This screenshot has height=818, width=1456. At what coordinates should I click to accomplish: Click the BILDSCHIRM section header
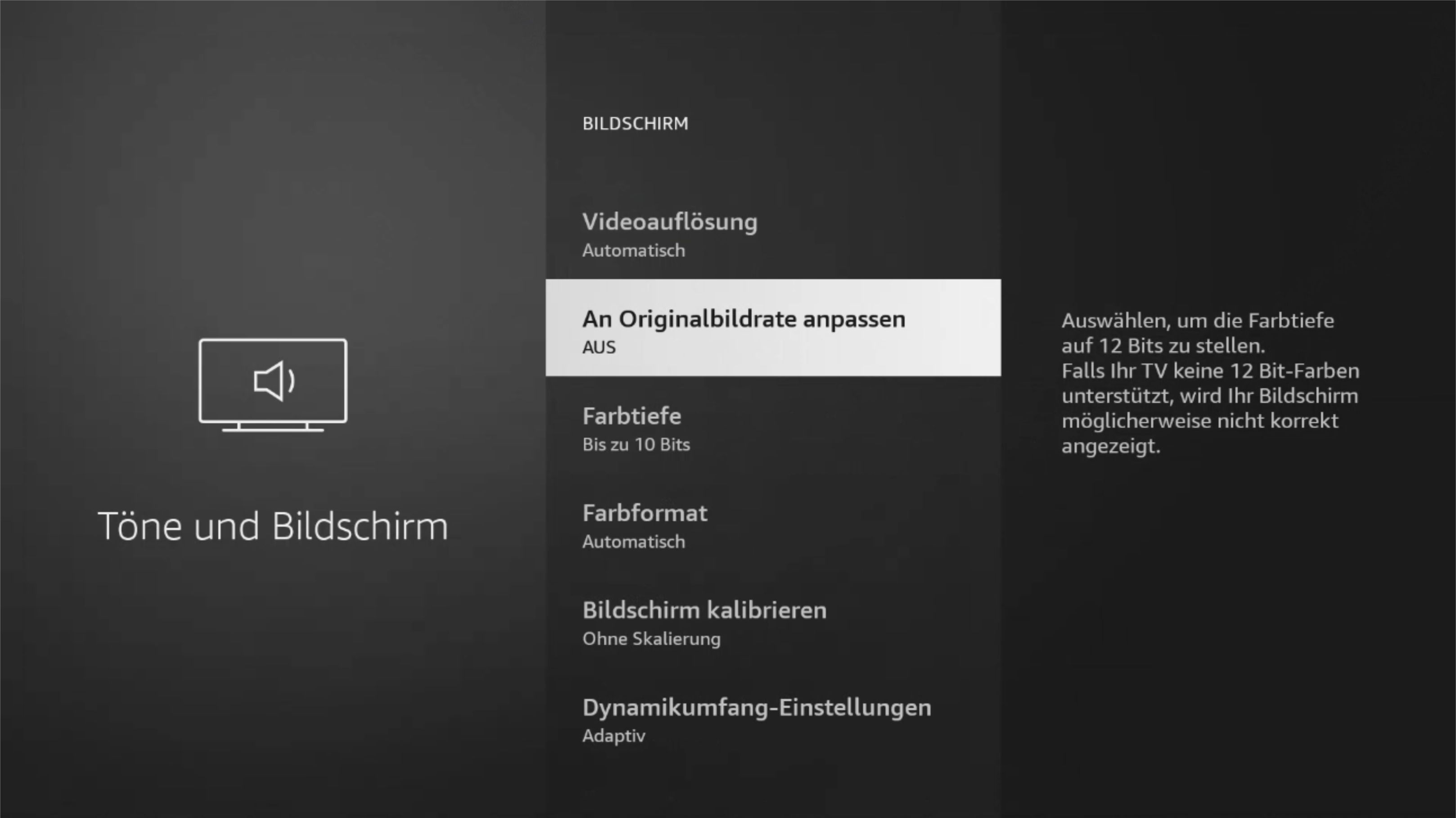(x=636, y=124)
